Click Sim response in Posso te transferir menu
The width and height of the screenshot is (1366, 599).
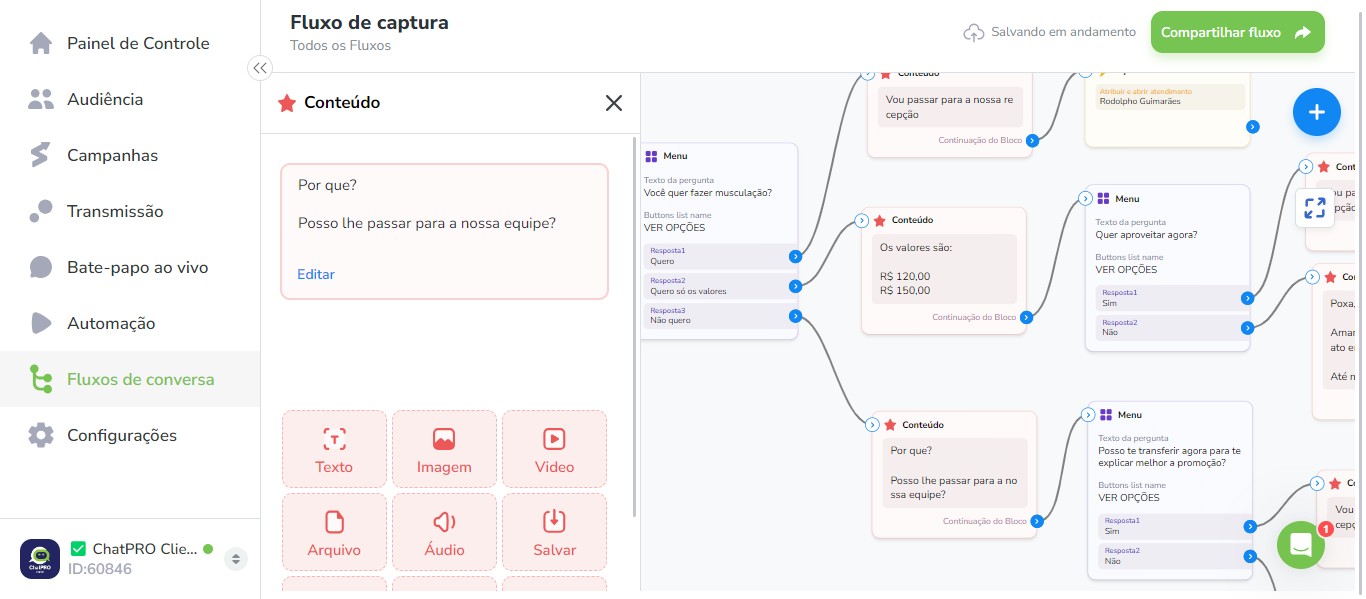1174,526
